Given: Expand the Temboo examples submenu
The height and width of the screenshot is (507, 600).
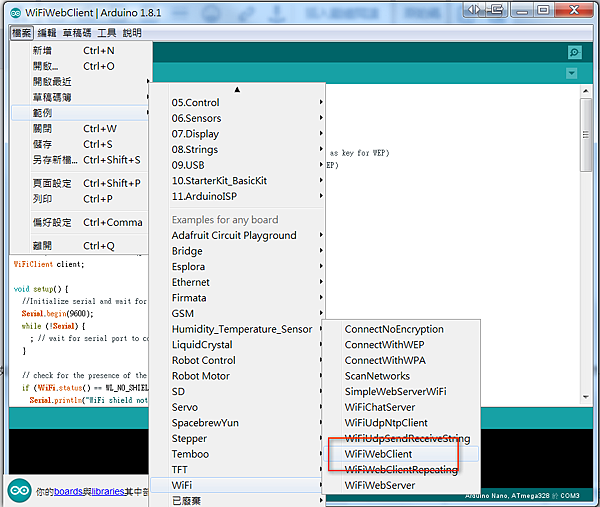Looking at the screenshot, I should point(237,454).
